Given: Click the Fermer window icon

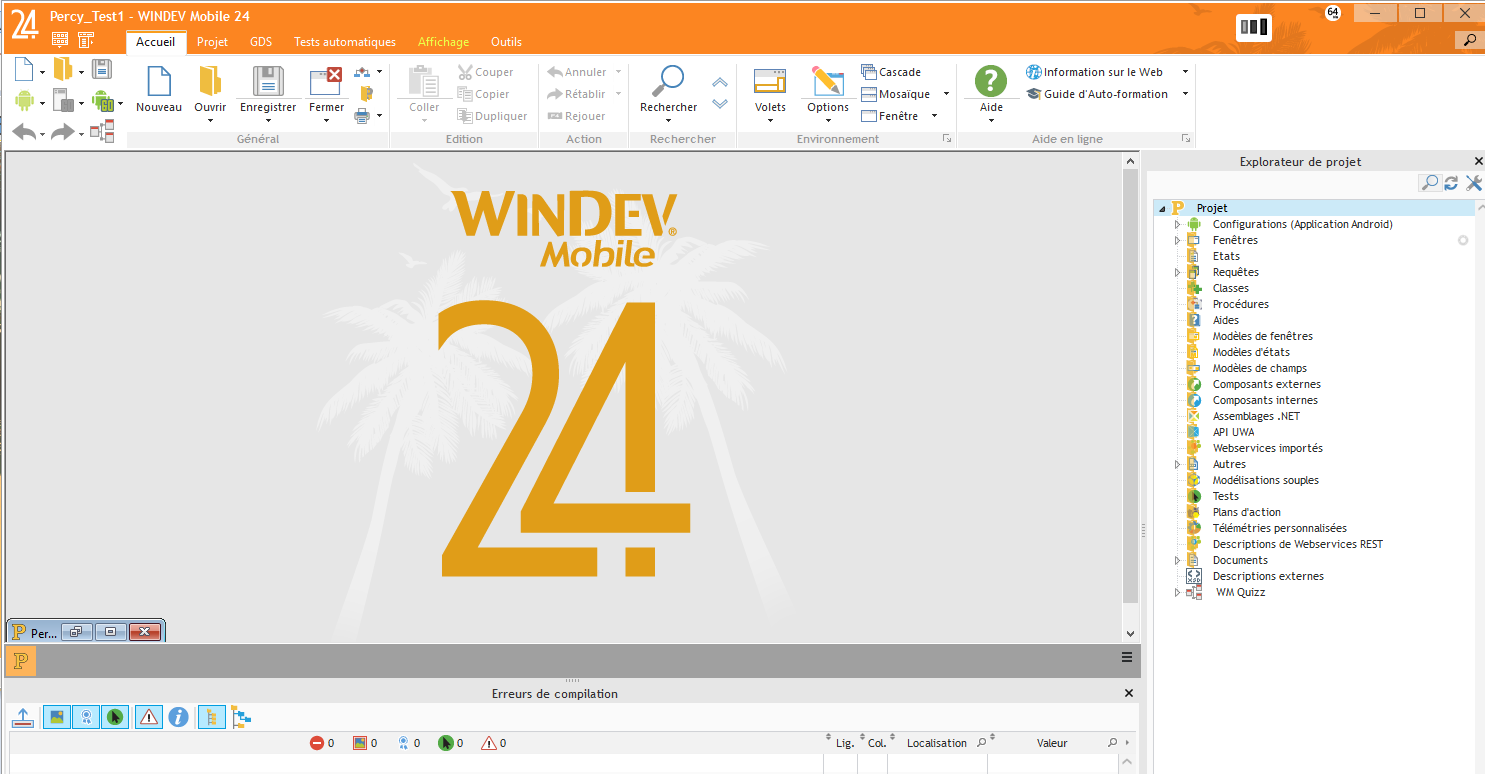Looking at the screenshot, I should [x=326, y=81].
